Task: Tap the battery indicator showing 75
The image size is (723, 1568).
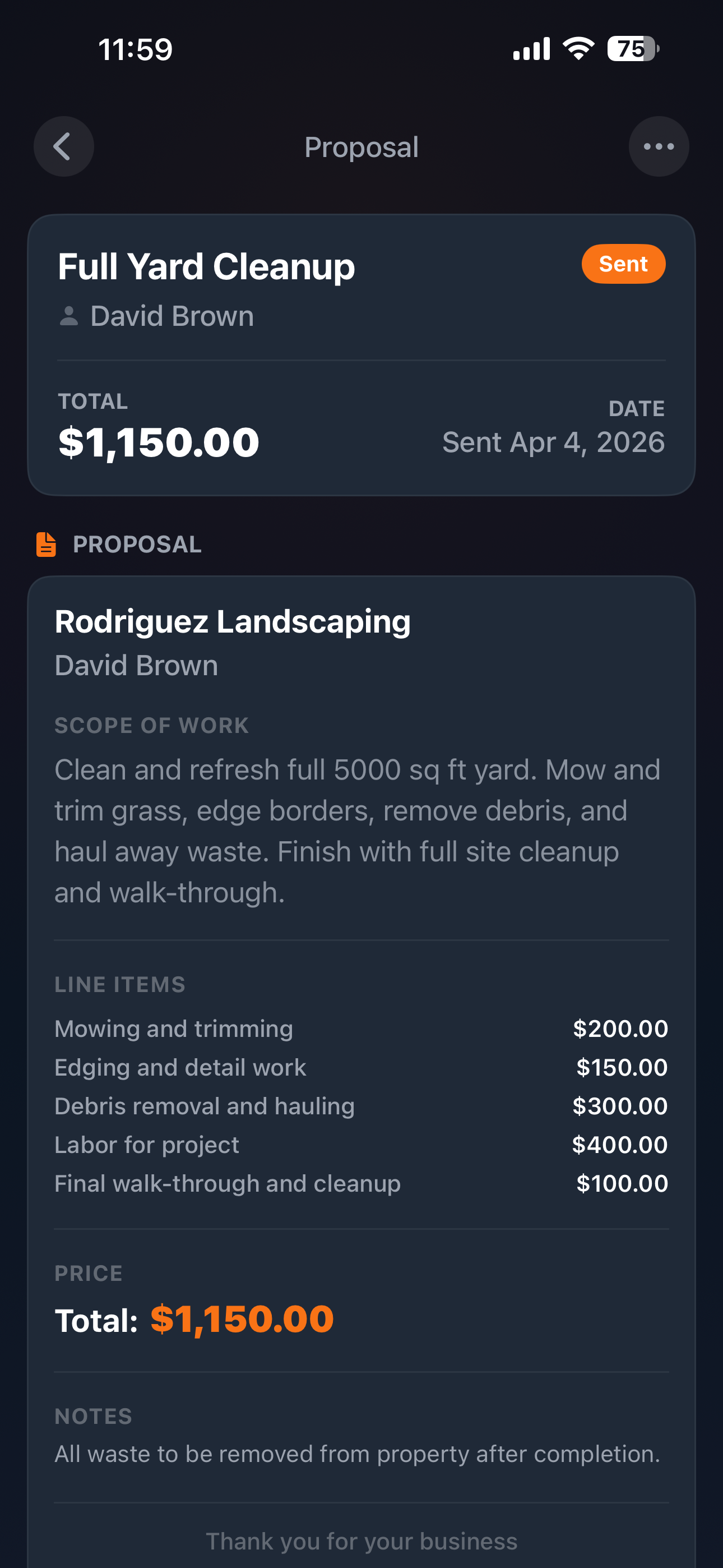Action: pos(632,49)
